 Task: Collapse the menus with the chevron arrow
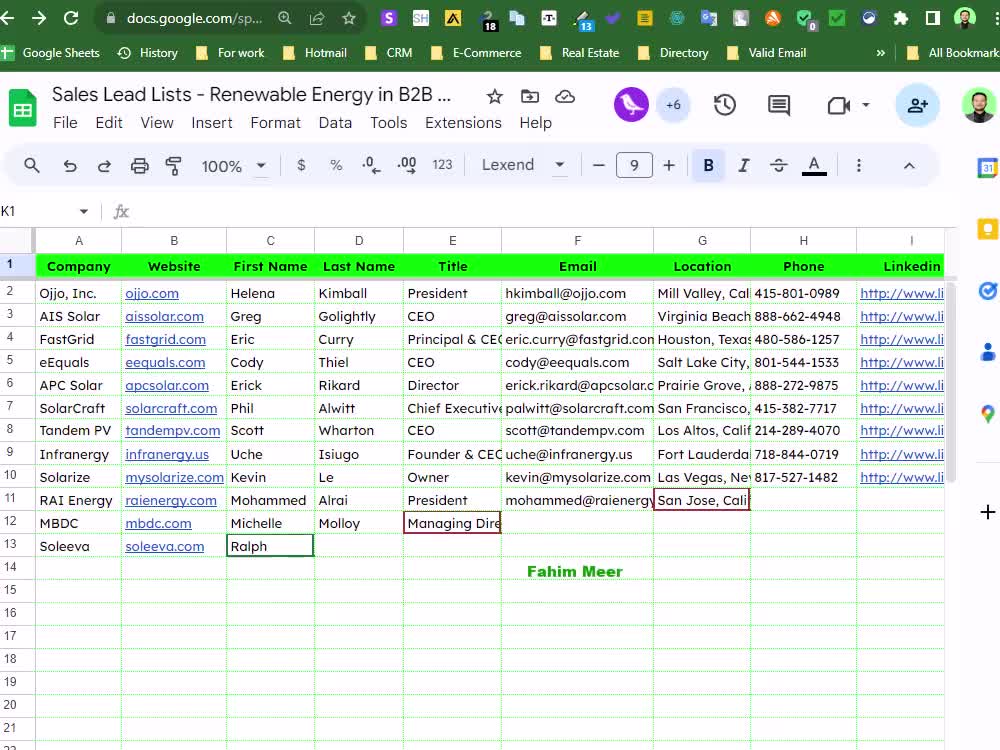909,166
